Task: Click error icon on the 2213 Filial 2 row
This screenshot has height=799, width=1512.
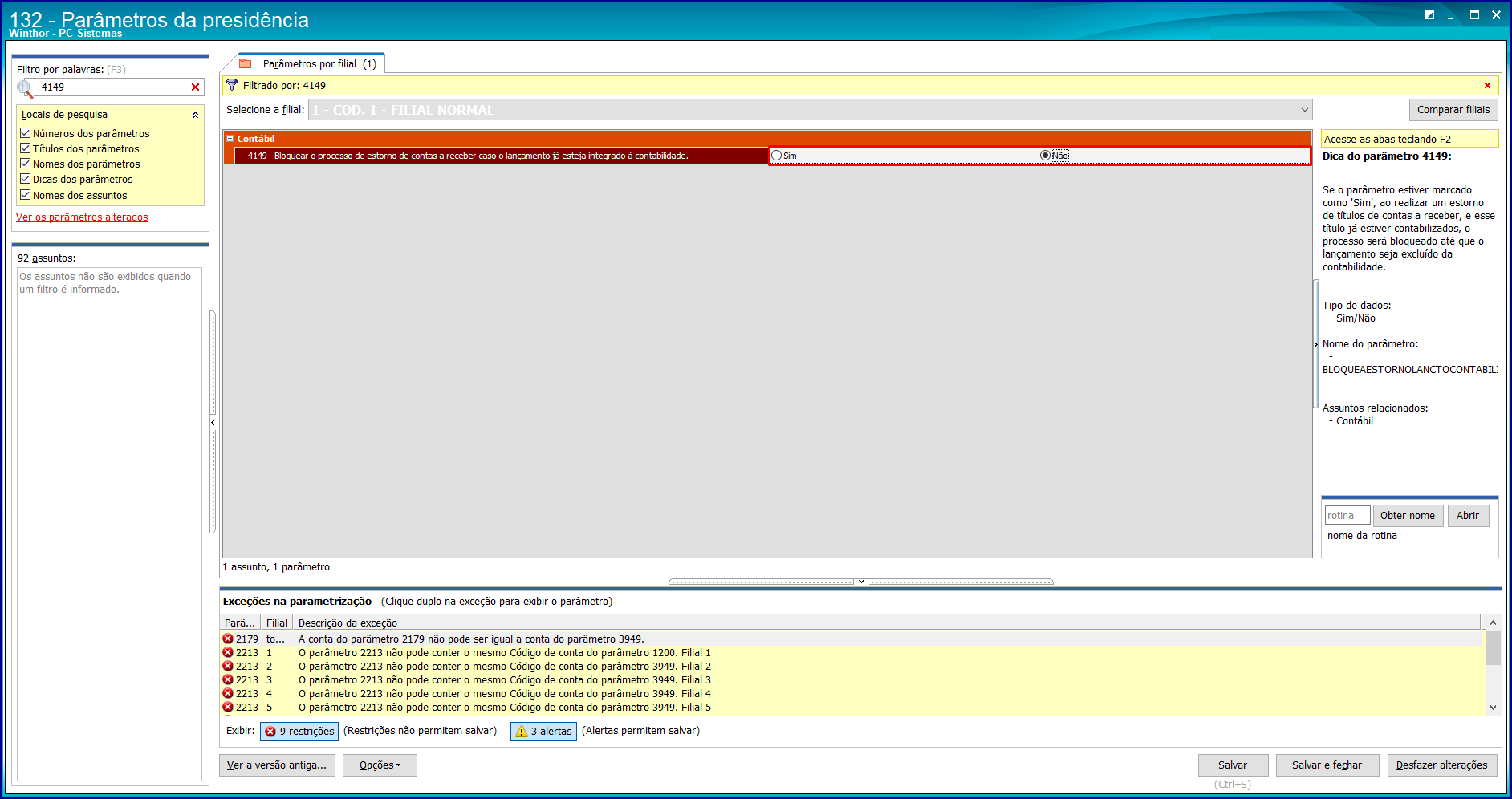Action: click(228, 667)
